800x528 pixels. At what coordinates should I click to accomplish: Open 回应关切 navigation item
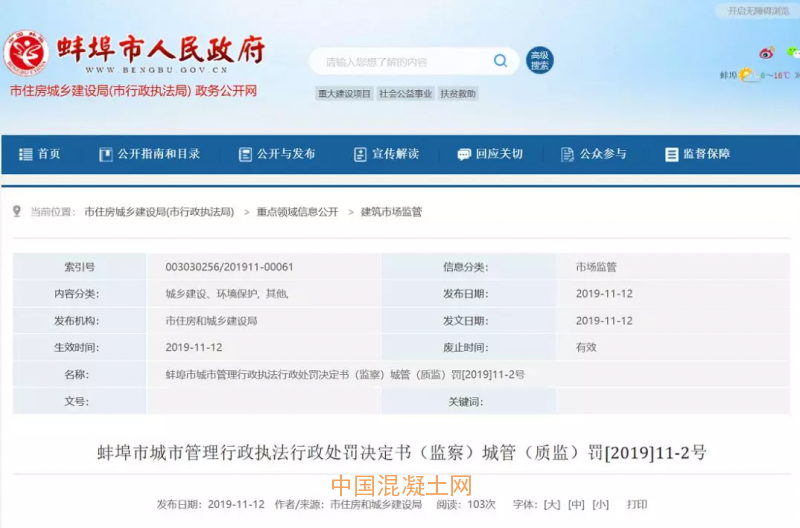(490, 154)
